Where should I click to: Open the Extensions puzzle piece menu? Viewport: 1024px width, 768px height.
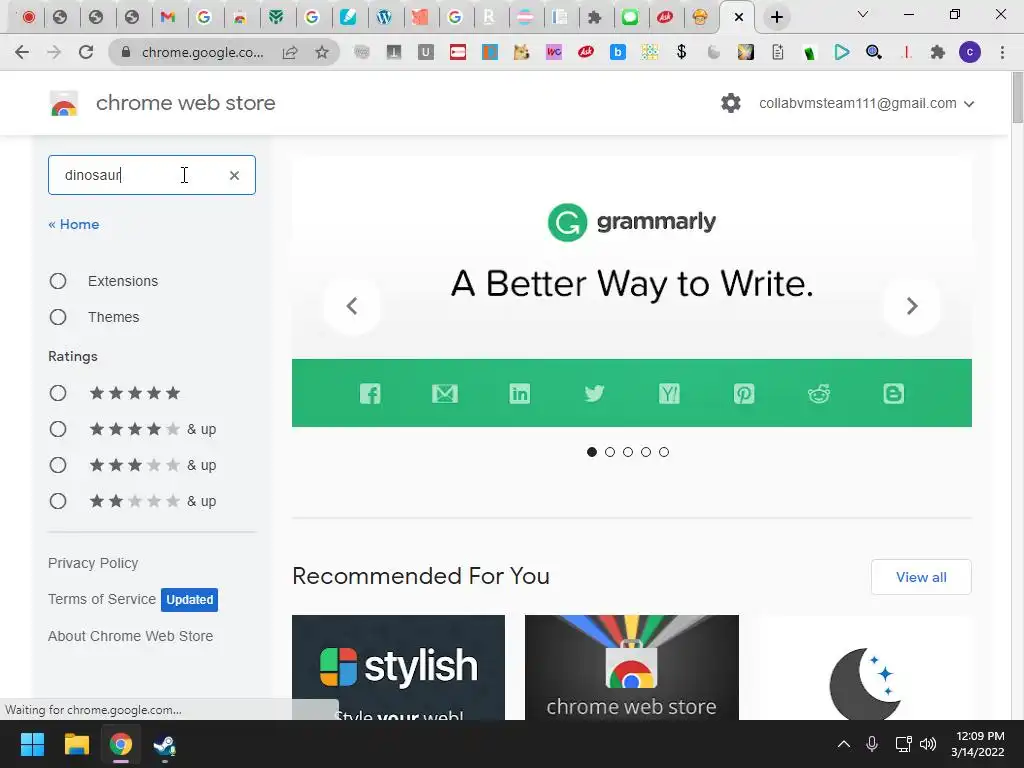938,52
